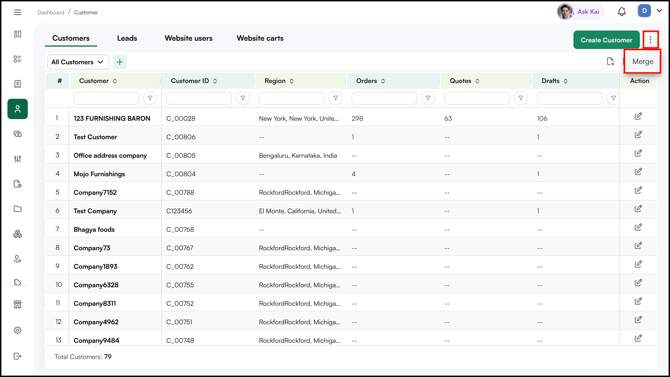This screenshot has width=670, height=377.
Task: Add a new customer view with plus
Action: [x=120, y=62]
